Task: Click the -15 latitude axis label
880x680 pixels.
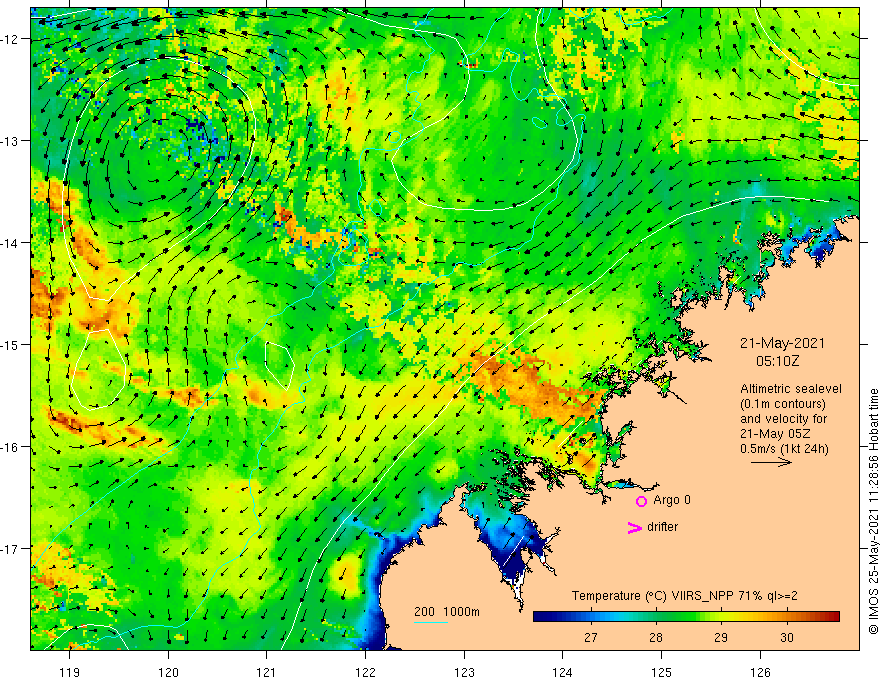Action: point(10,344)
